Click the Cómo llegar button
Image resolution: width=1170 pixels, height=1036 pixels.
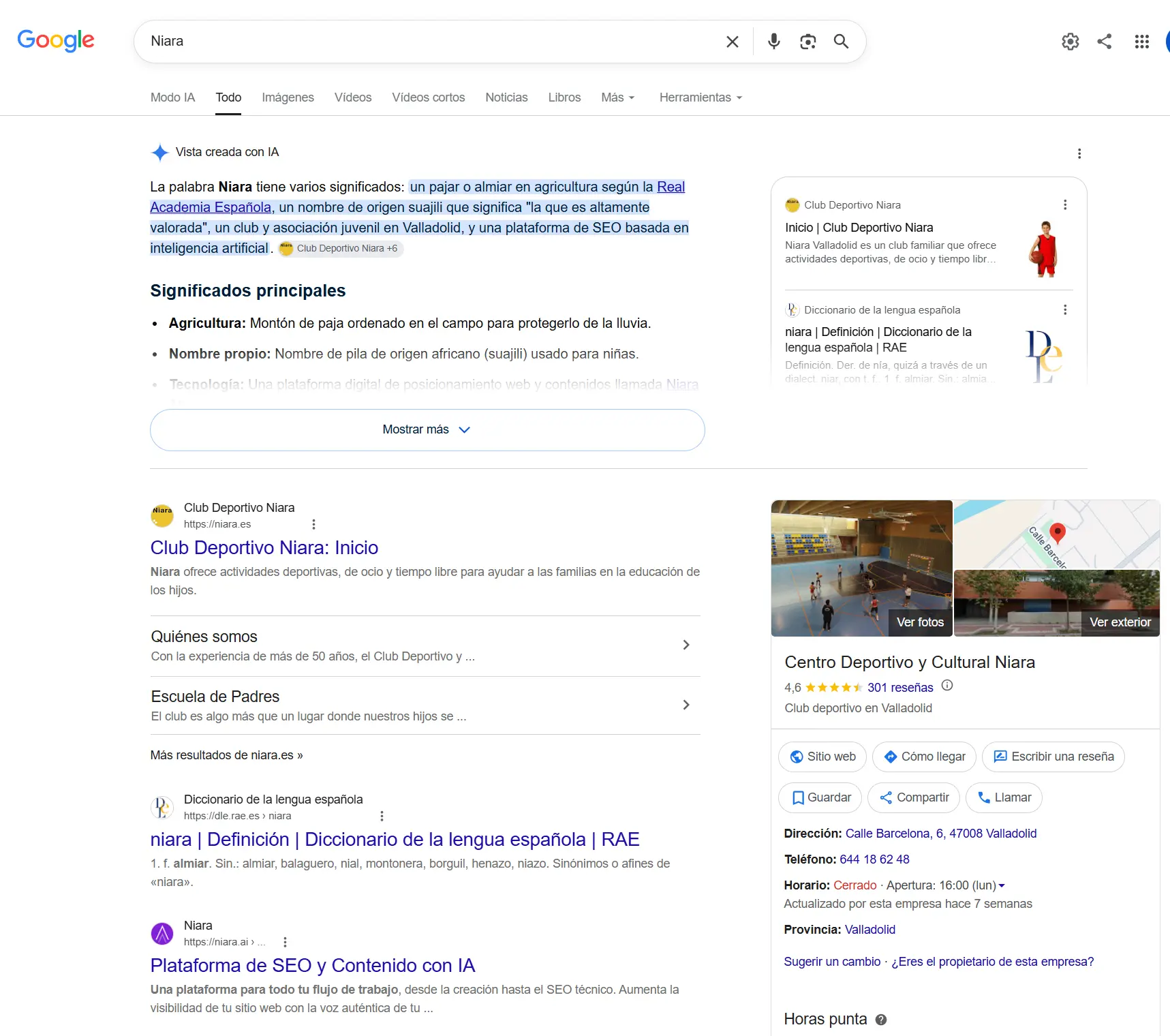click(925, 757)
